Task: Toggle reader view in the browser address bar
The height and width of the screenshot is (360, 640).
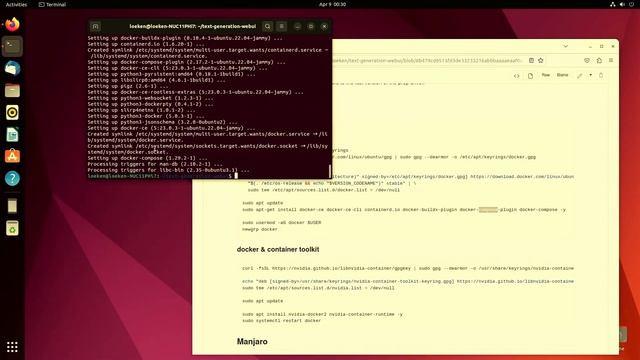Action: [531, 60]
